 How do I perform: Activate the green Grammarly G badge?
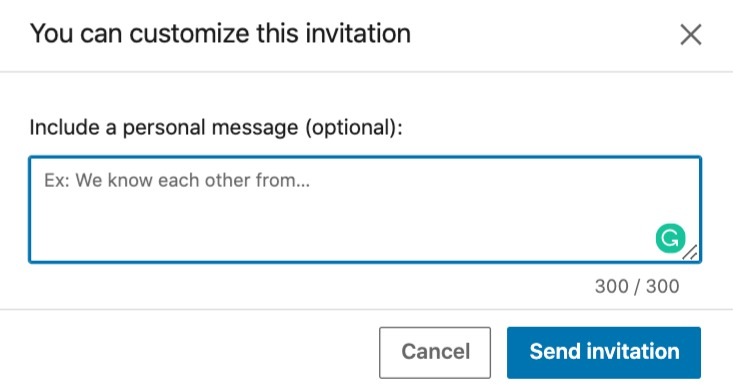(x=670, y=238)
